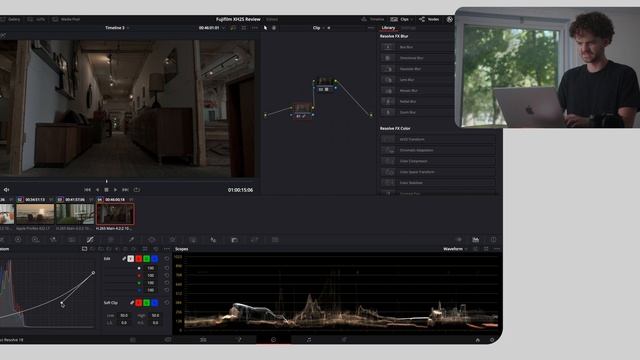Select the Gaussian Blur effect
Screen dimensions: 640x360
tap(416, 69)
